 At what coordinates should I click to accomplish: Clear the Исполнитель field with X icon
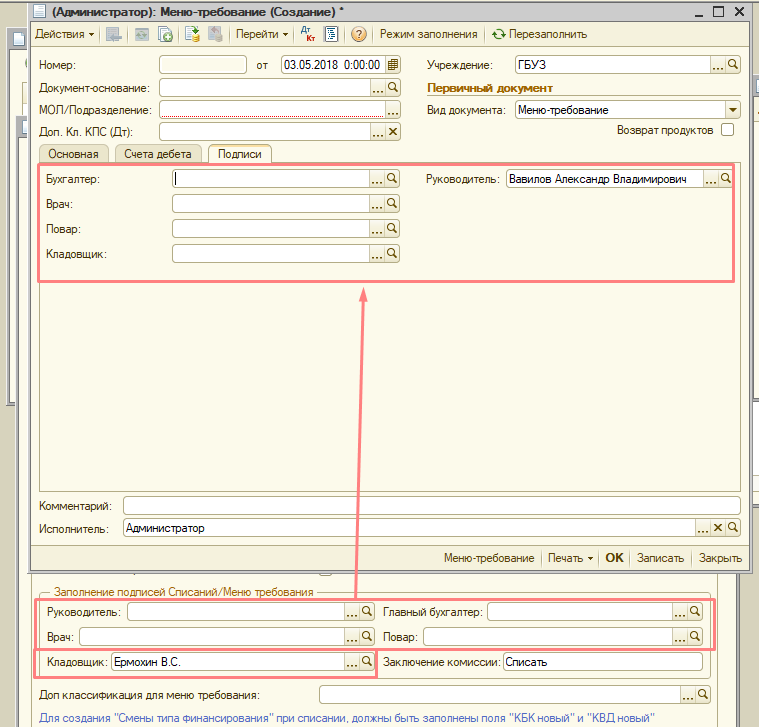click(717, 528)
